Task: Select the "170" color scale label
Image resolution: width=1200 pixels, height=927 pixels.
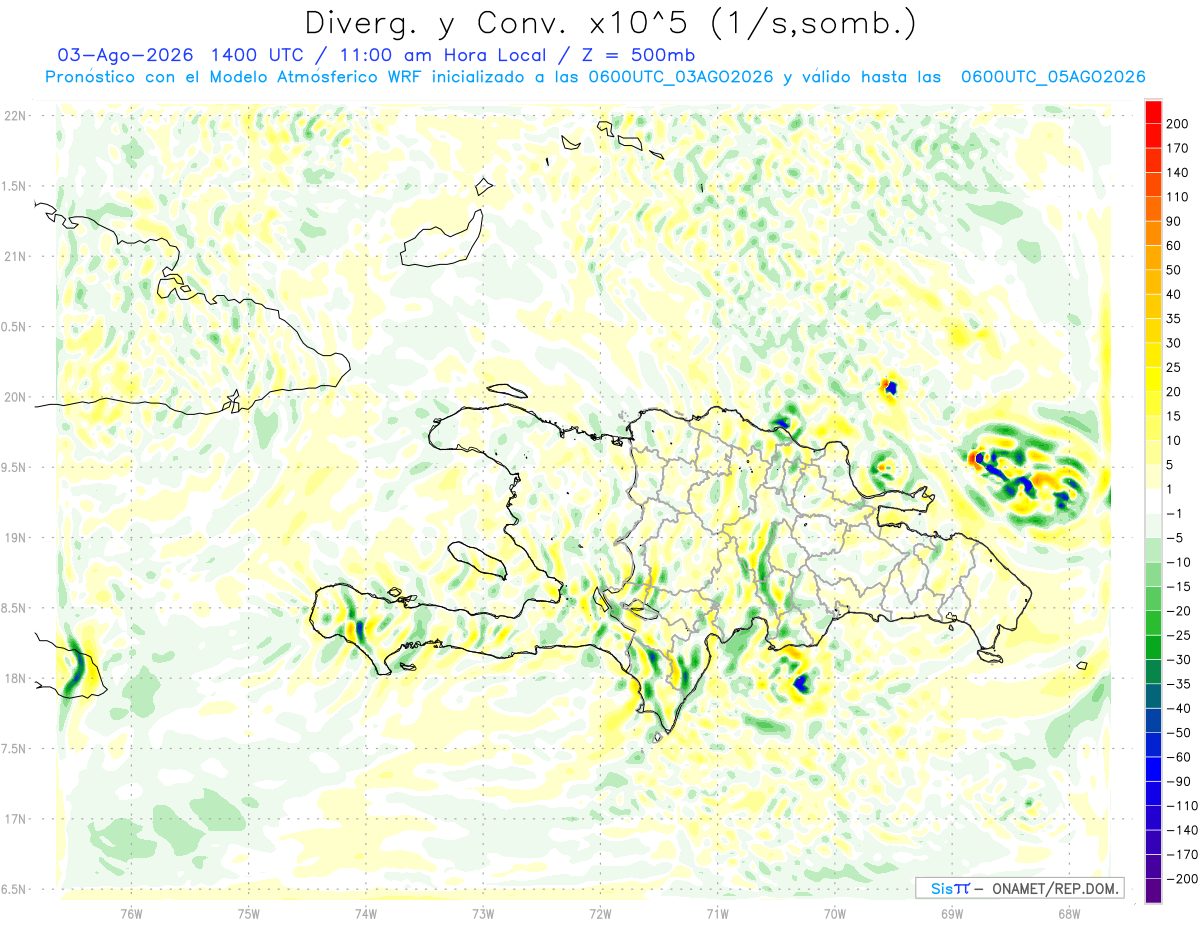Action: click(x=1177, y=148)
